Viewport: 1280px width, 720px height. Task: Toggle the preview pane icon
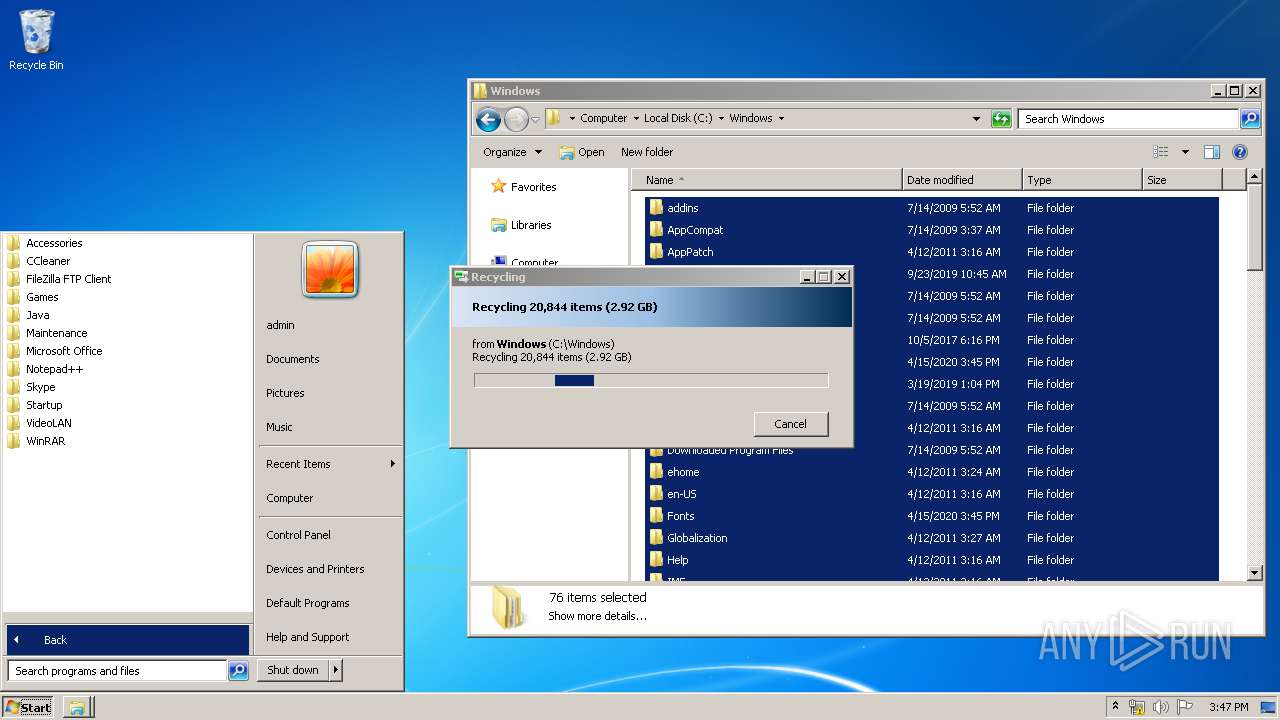tap(1212, 152)
